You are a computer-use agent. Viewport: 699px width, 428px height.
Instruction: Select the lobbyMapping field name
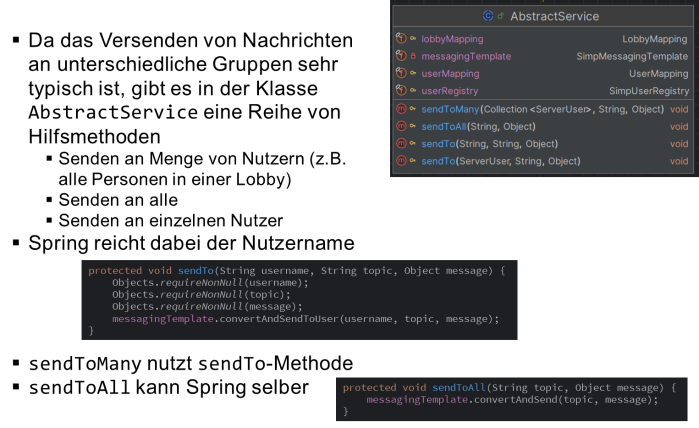(451, 39)
